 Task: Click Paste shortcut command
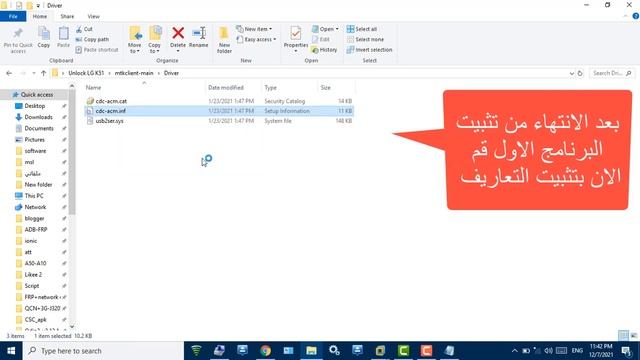pyautogui.click(x=97, y=50)
